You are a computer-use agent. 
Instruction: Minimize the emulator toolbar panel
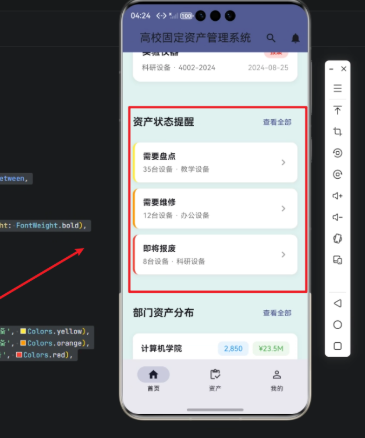coord(331,69)
